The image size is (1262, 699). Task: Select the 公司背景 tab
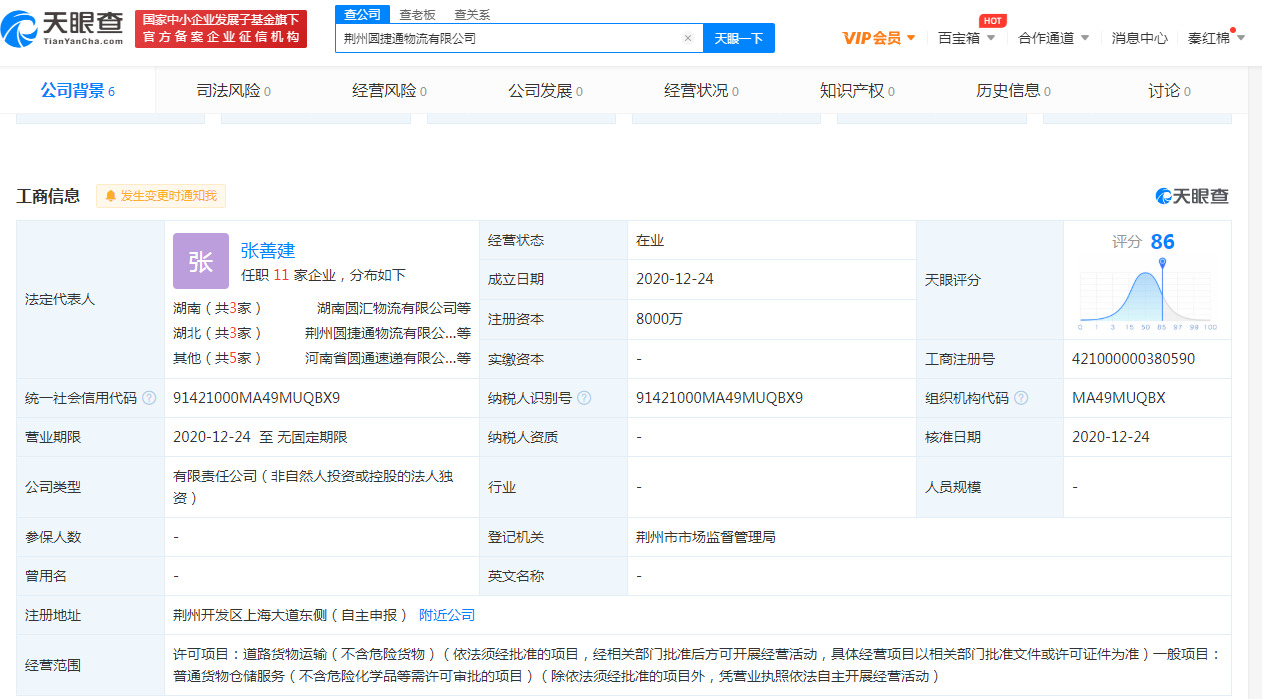point(78,91)
